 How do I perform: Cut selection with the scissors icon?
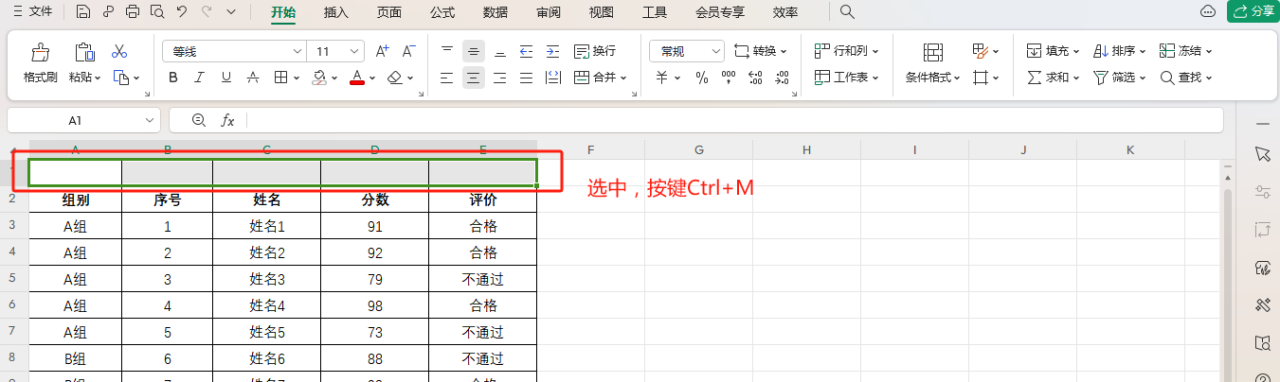[x=119, y=50]
